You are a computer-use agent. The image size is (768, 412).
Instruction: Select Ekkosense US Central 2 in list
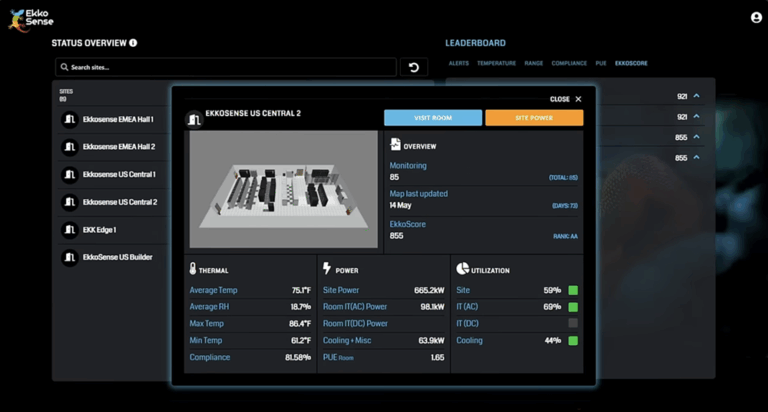coord(120,202)
